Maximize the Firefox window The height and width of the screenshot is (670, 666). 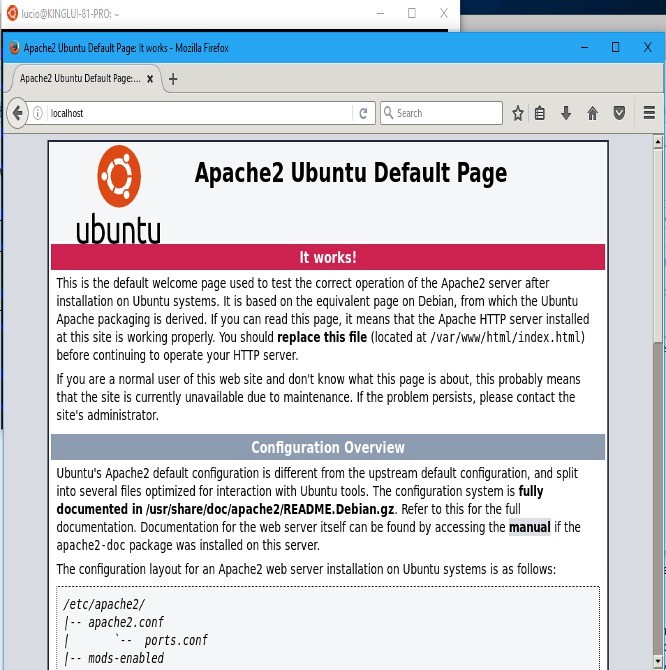(616, 47)
